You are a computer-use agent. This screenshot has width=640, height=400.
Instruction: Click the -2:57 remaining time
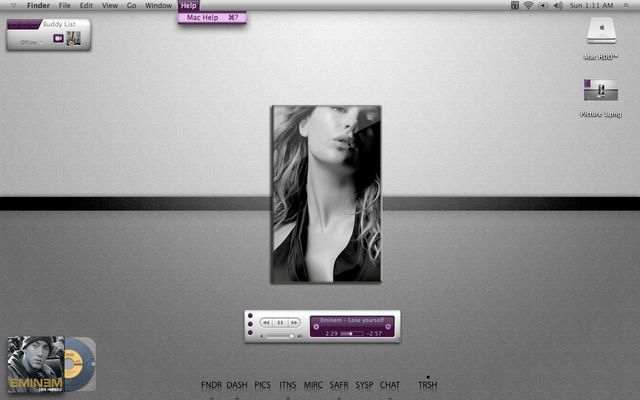point(374,334)
